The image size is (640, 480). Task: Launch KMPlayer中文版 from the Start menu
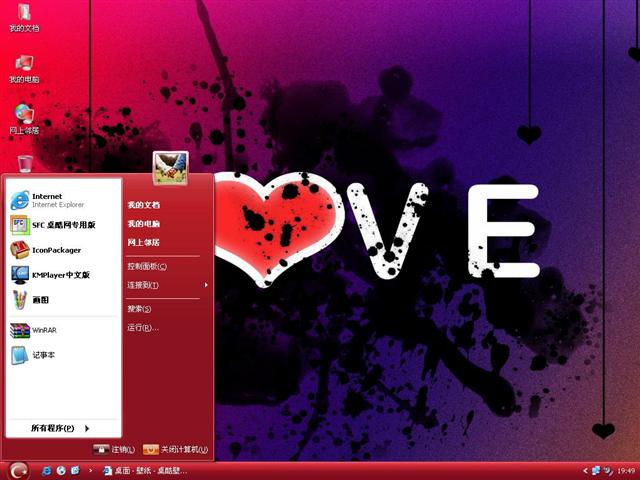click(64, 275)
